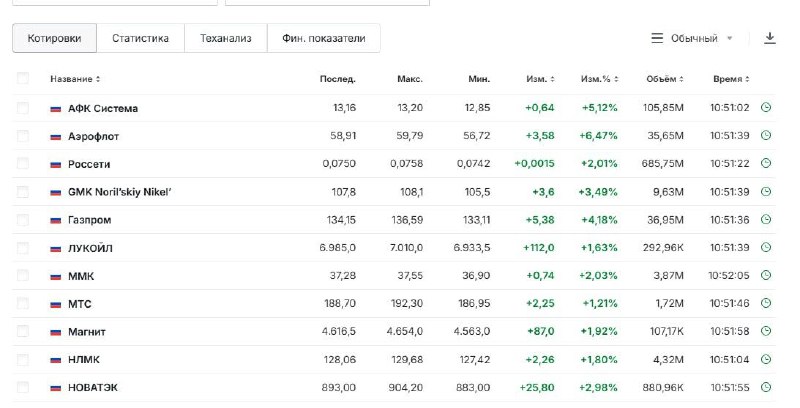Image resolution: width=800 pixels, height=408 pixels.
Task: Click the clock icon in МТС row
Action: [x=765, y=303]
